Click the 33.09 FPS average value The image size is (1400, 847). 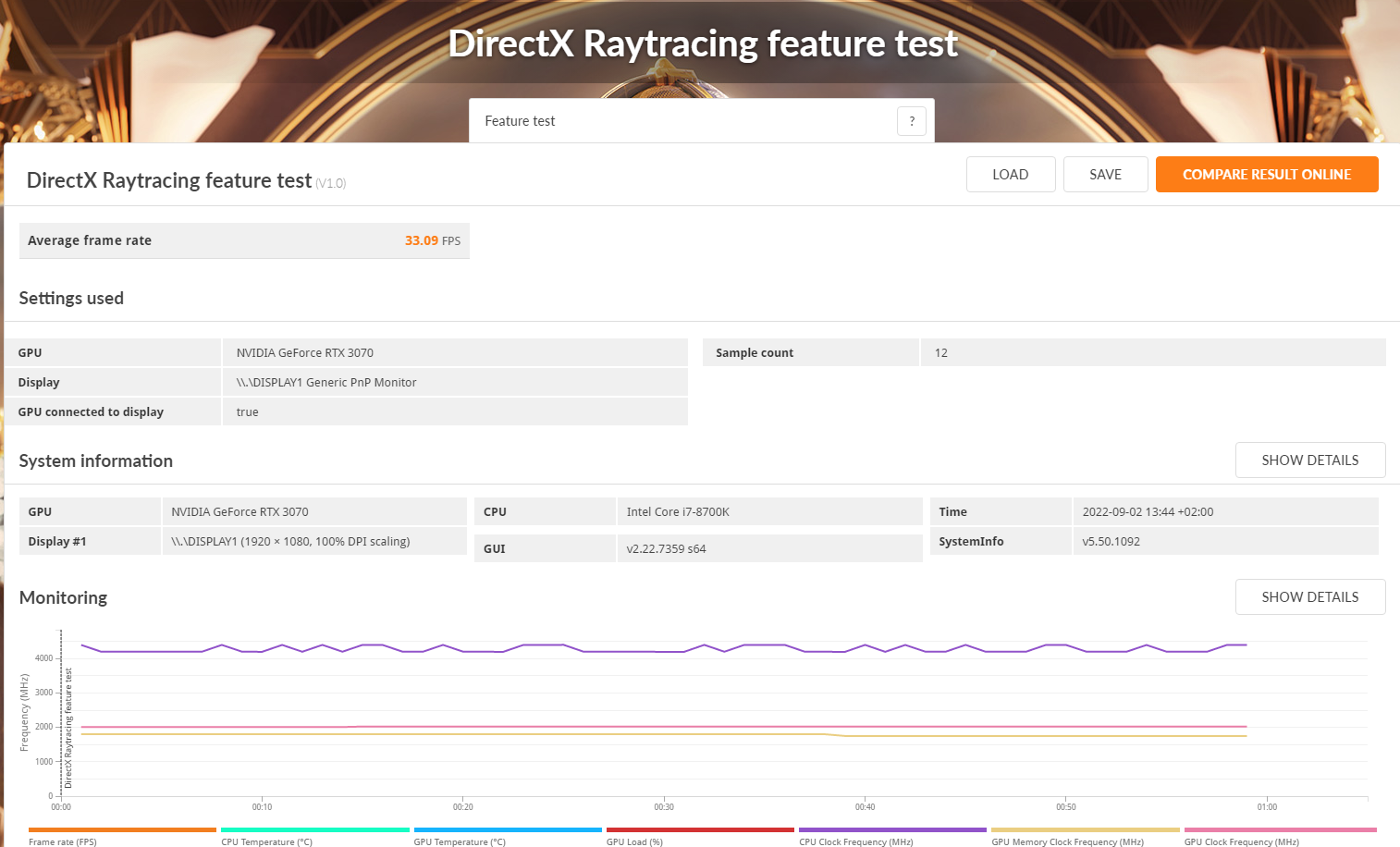432,240
